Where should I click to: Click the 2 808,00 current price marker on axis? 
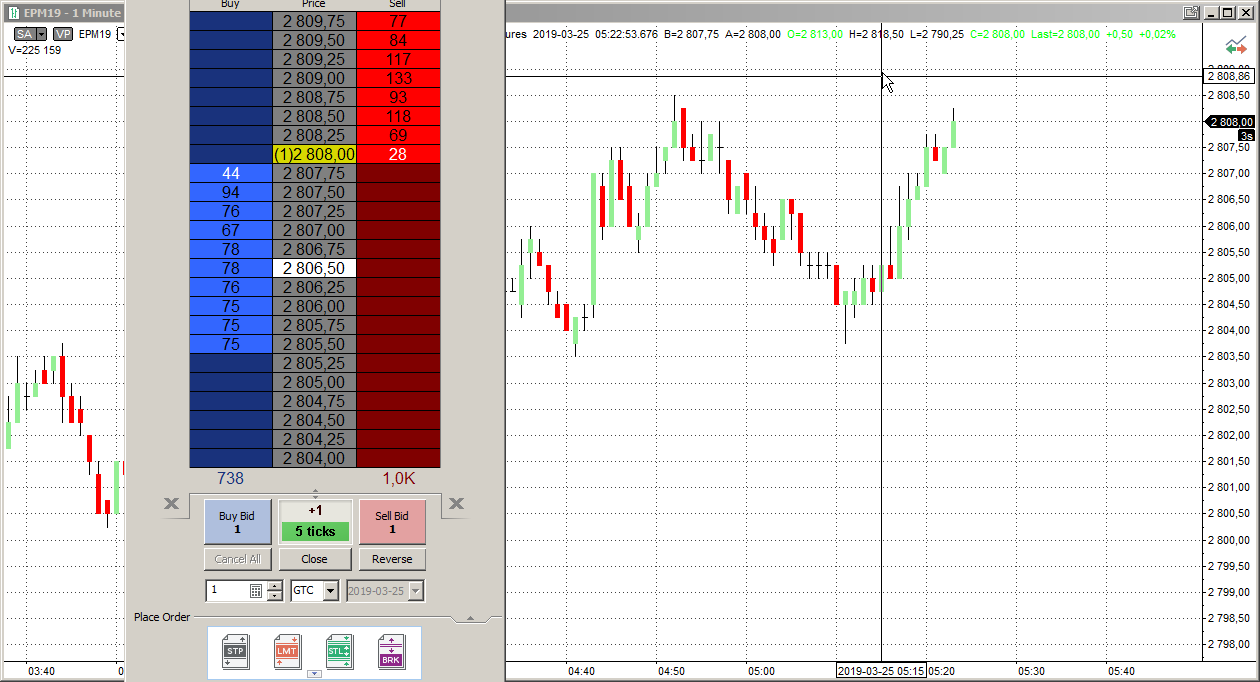(1230, 121)
